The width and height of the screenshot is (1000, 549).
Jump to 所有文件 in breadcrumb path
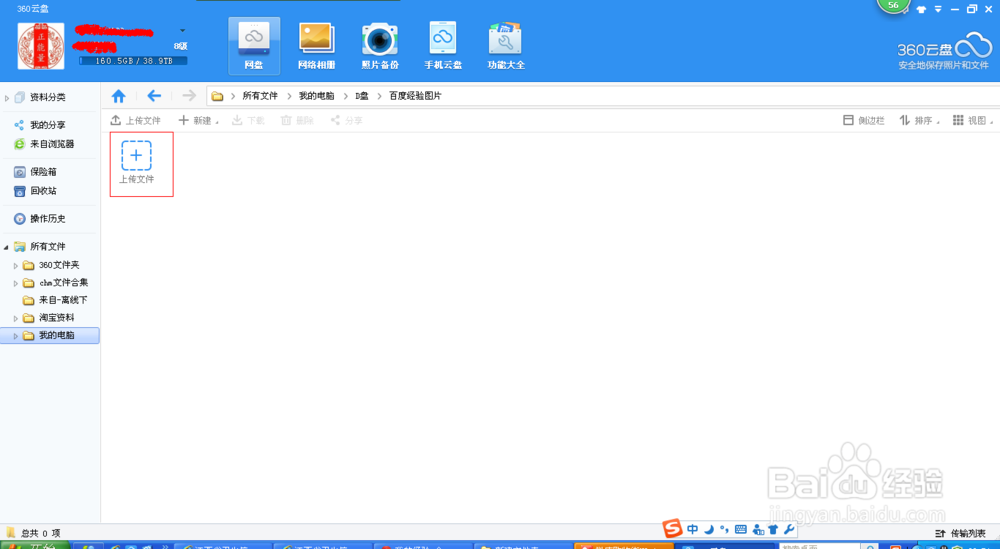(260, 96)
